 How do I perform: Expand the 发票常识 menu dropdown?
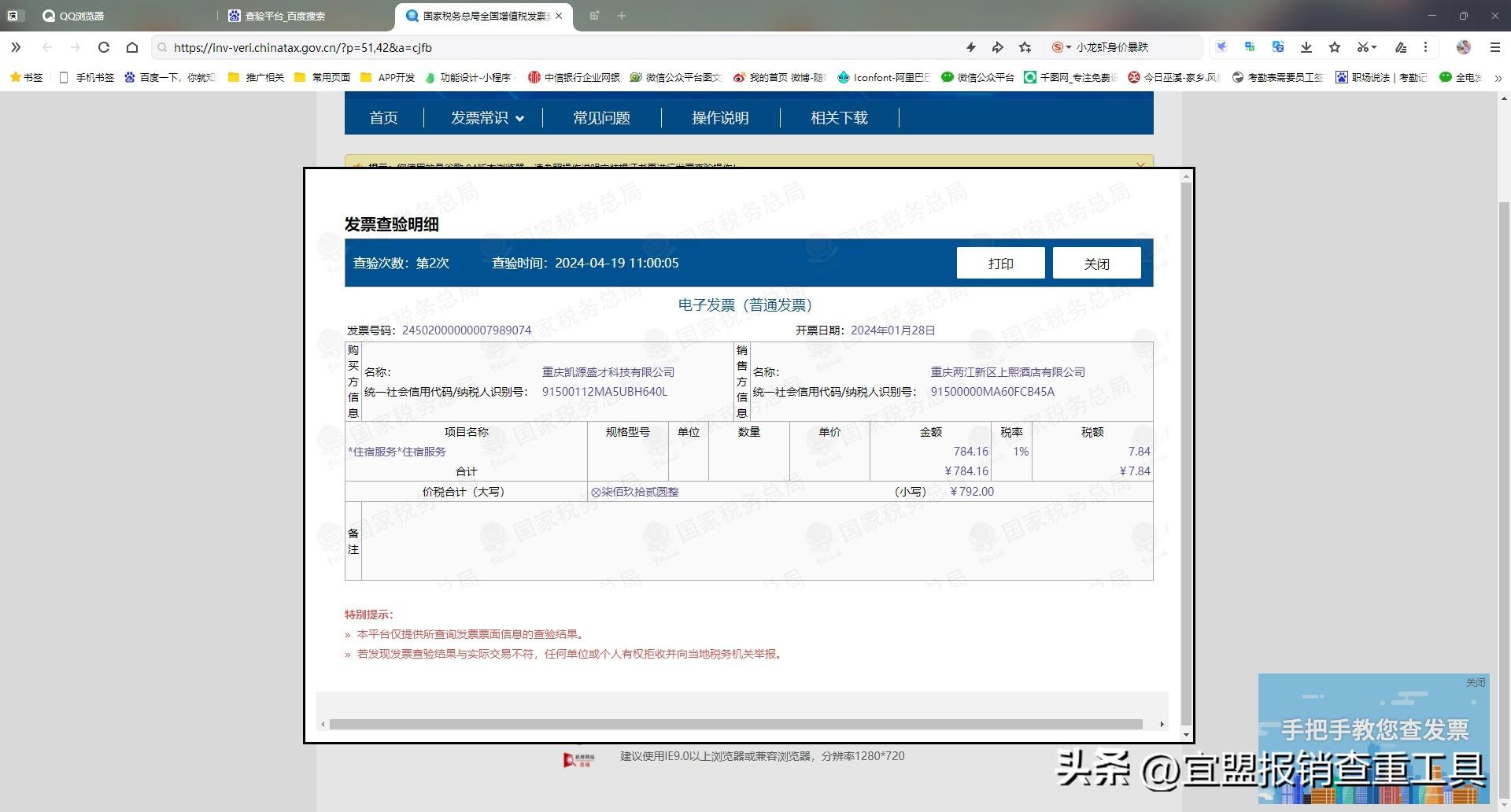(x=487, y=118)
